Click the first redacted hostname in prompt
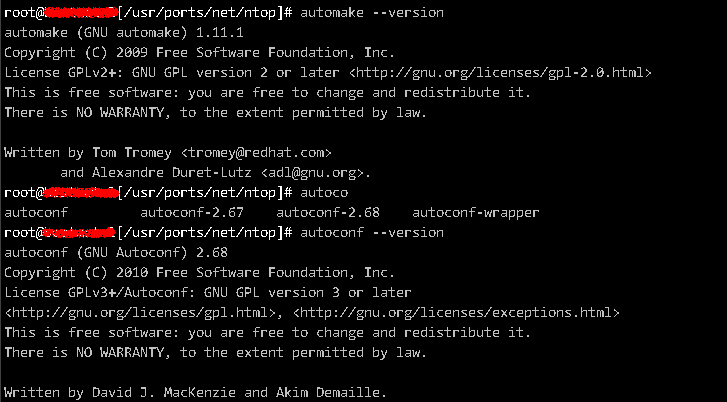Screen dimensions: 727x402 point(81,13)
